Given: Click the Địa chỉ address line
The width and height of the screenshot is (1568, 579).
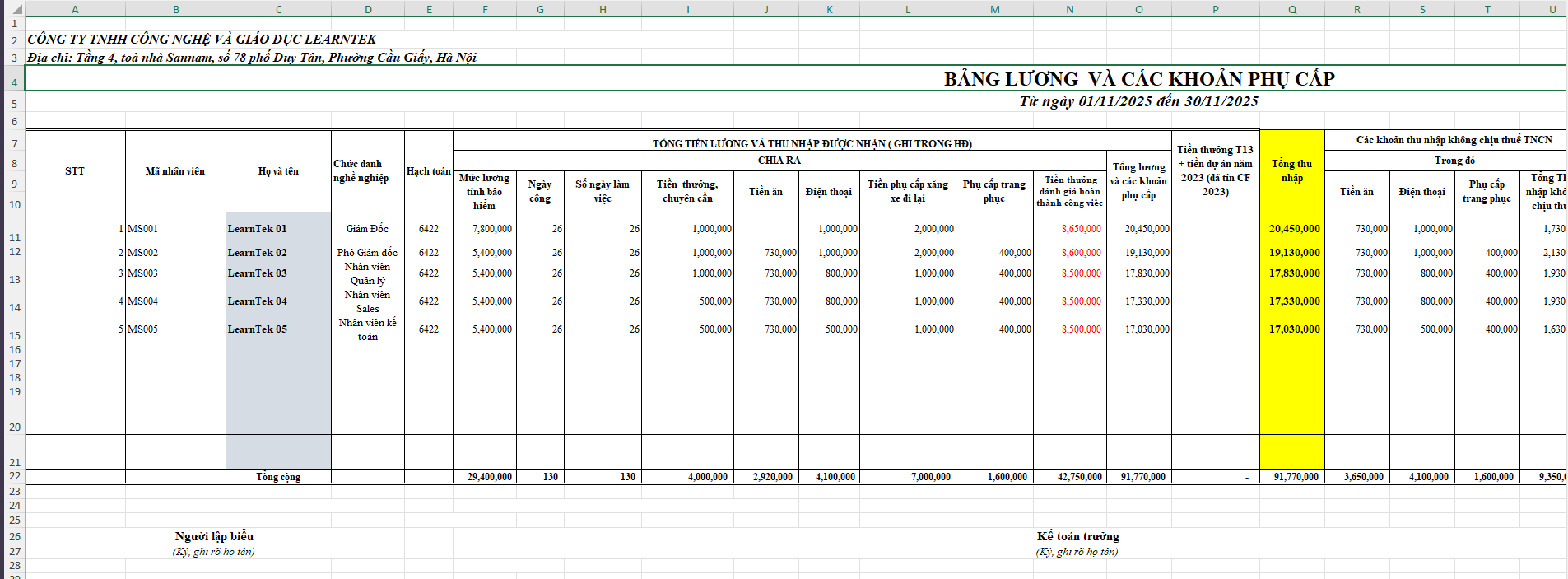Looking at the screenshot, I should (252, 58).
